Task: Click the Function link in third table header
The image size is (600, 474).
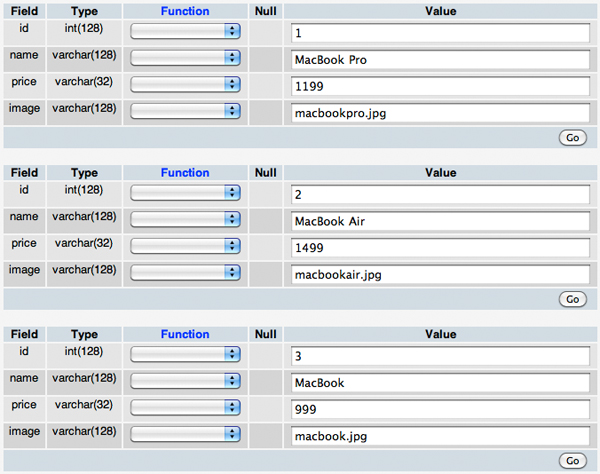Action: [x=185, y=334]
